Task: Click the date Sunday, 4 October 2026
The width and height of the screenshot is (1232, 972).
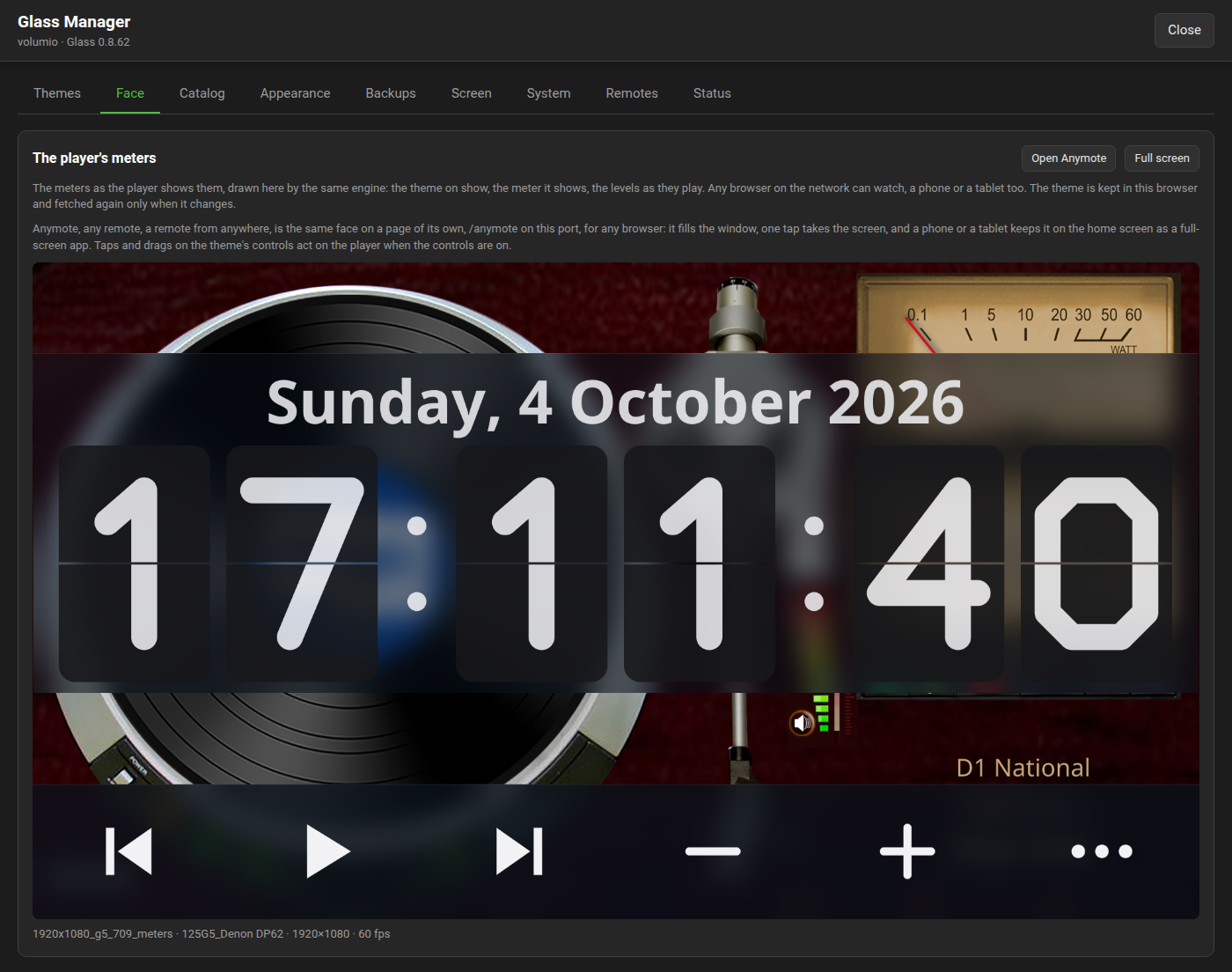Action: (x=616, y=402)
